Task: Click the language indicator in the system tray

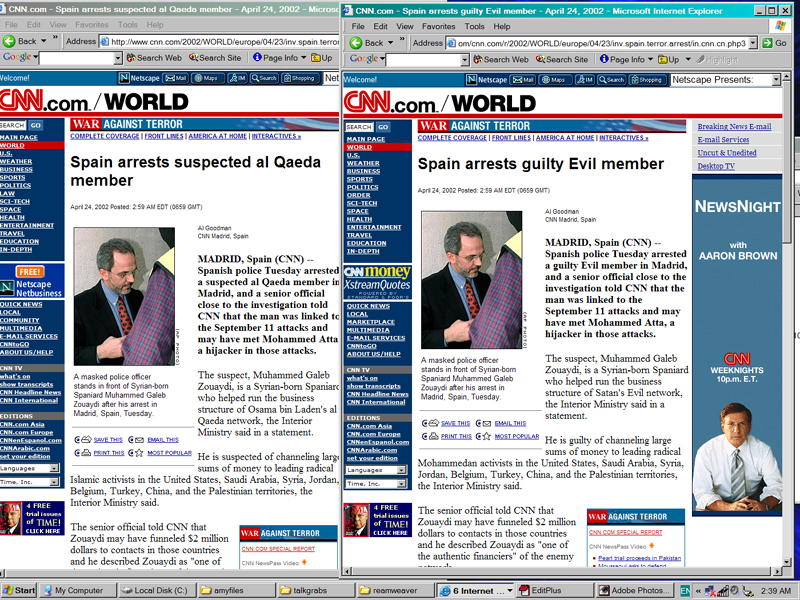Action: [x=685, y=591]
